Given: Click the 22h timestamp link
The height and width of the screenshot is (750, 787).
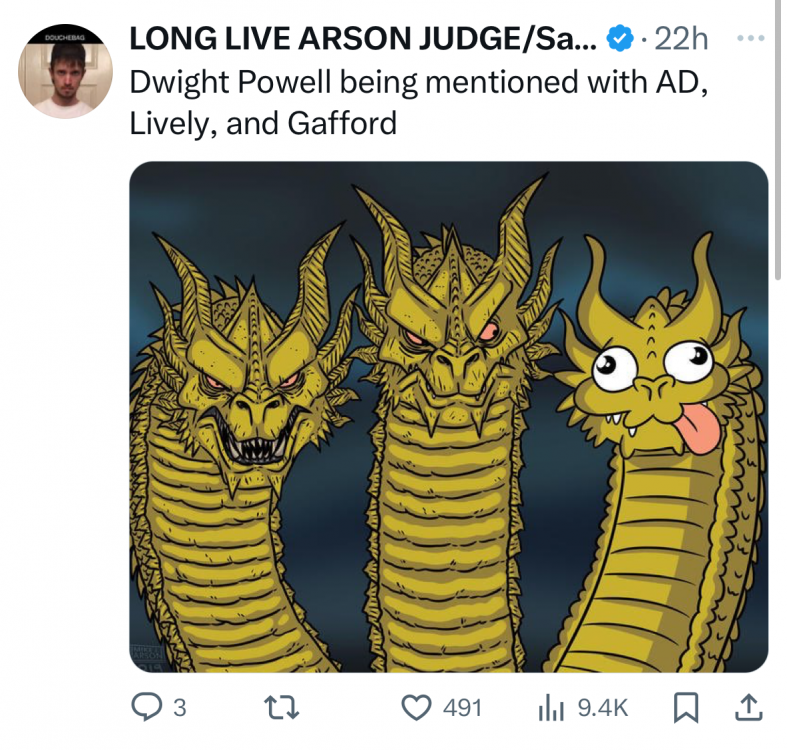Looking at the screenshot, I should (682, 38).
